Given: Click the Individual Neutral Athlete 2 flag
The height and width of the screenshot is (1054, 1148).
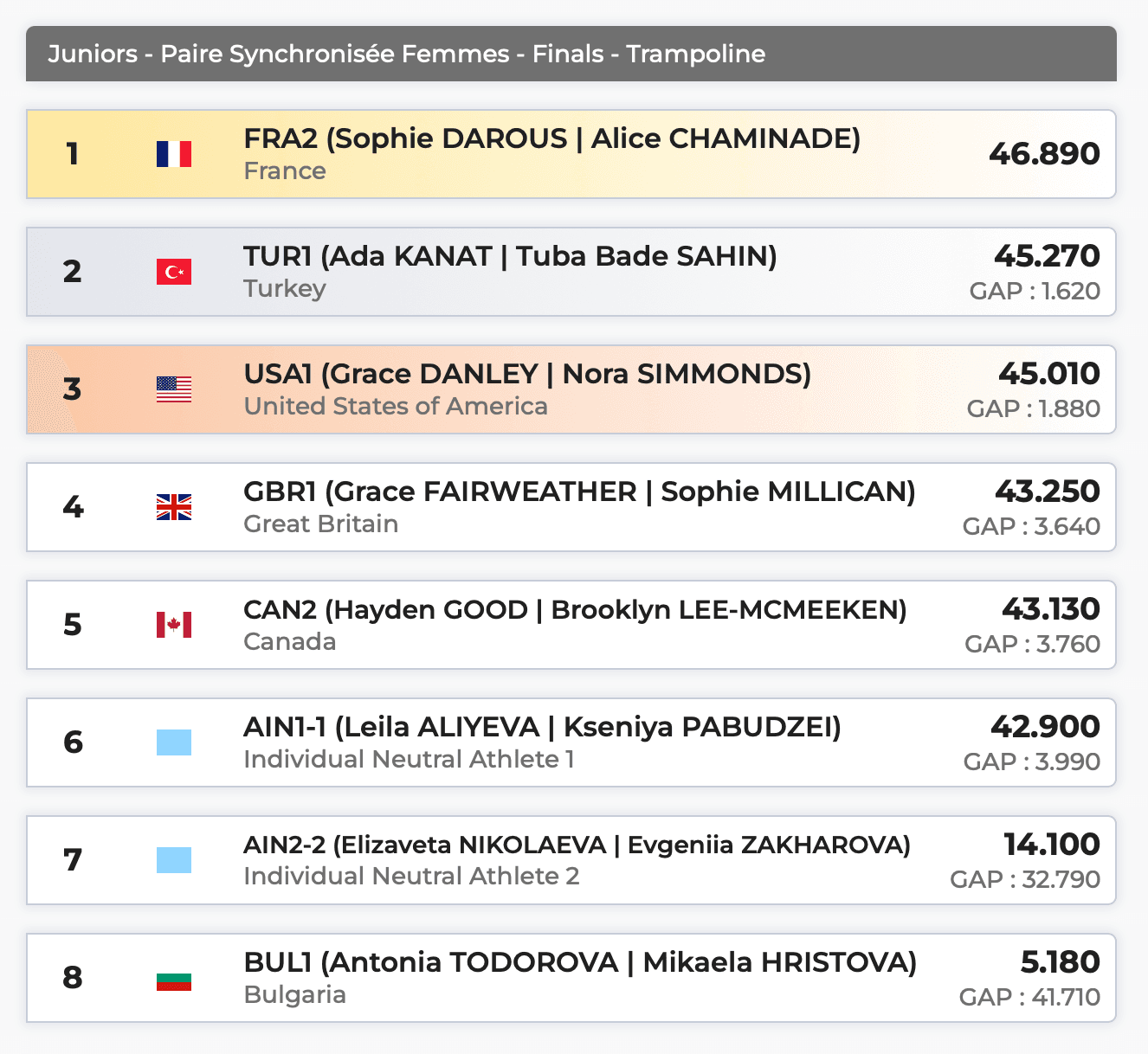Looking at the screenshot, I should pyautogui.click(x=174, y=860).
